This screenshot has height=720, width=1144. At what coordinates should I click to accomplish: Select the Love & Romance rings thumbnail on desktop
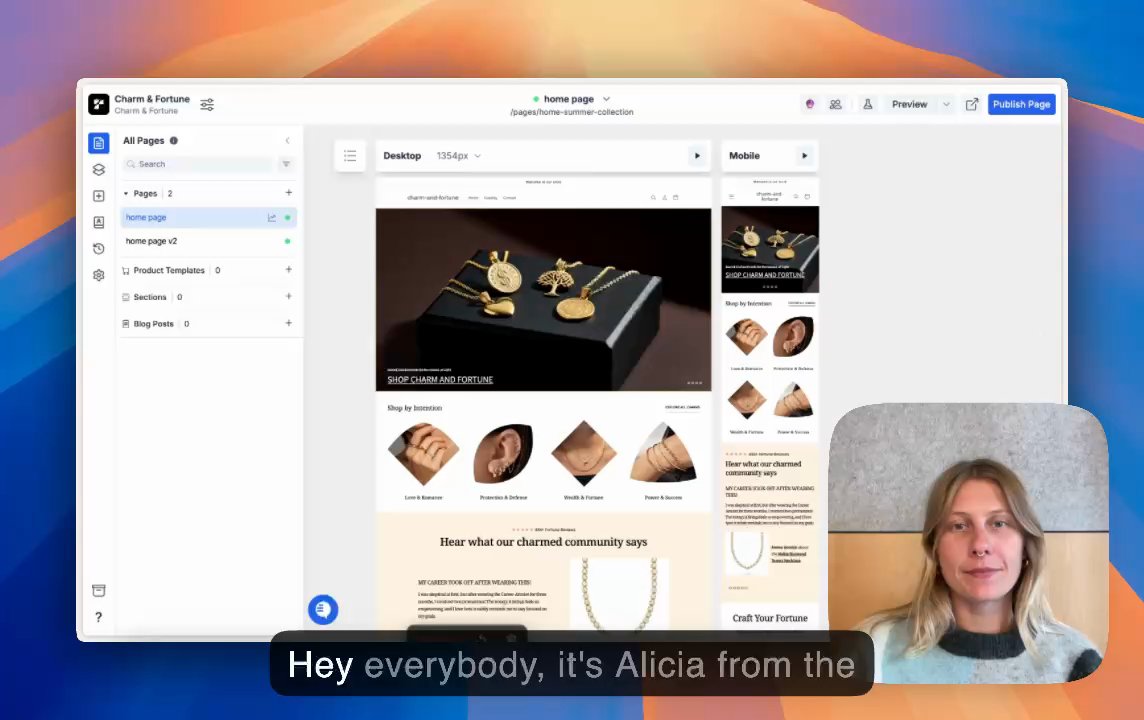(423, 454)
